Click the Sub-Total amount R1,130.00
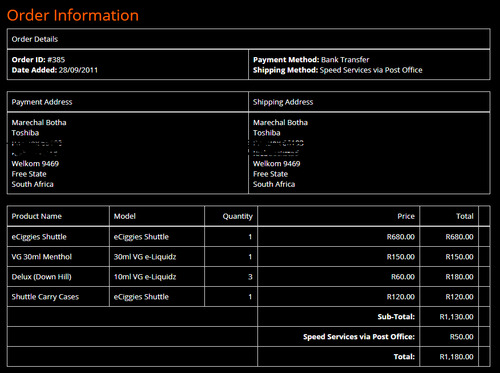The width and height of the screenshot is (500, 373). click(x=456, y=317)
